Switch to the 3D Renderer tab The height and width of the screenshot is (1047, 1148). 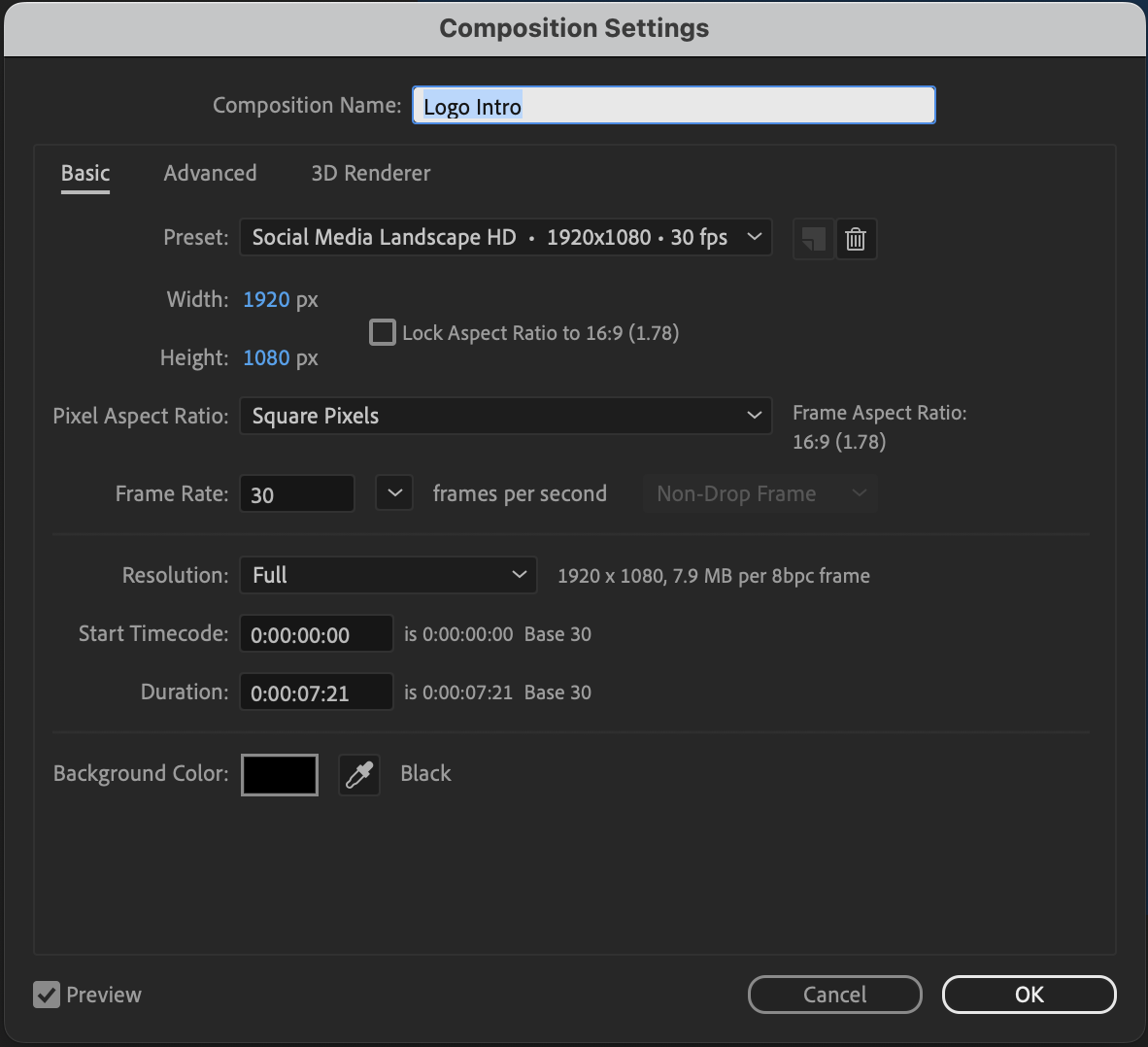(370, 173)
